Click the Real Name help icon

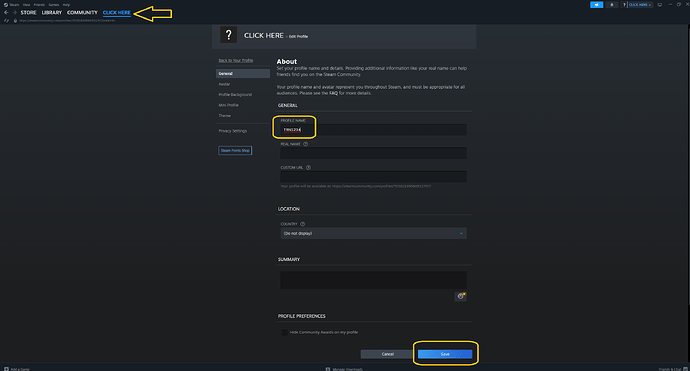point(305,144)
